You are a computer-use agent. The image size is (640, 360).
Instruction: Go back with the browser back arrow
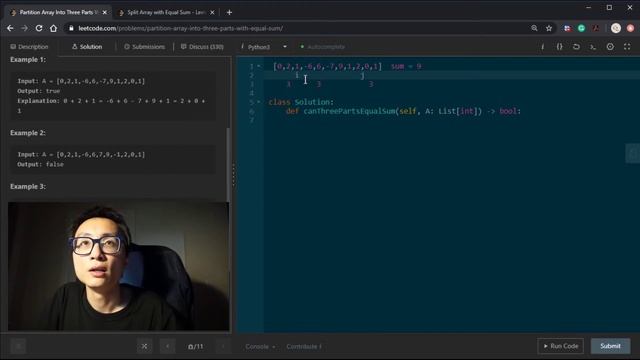tap(10, 28)
